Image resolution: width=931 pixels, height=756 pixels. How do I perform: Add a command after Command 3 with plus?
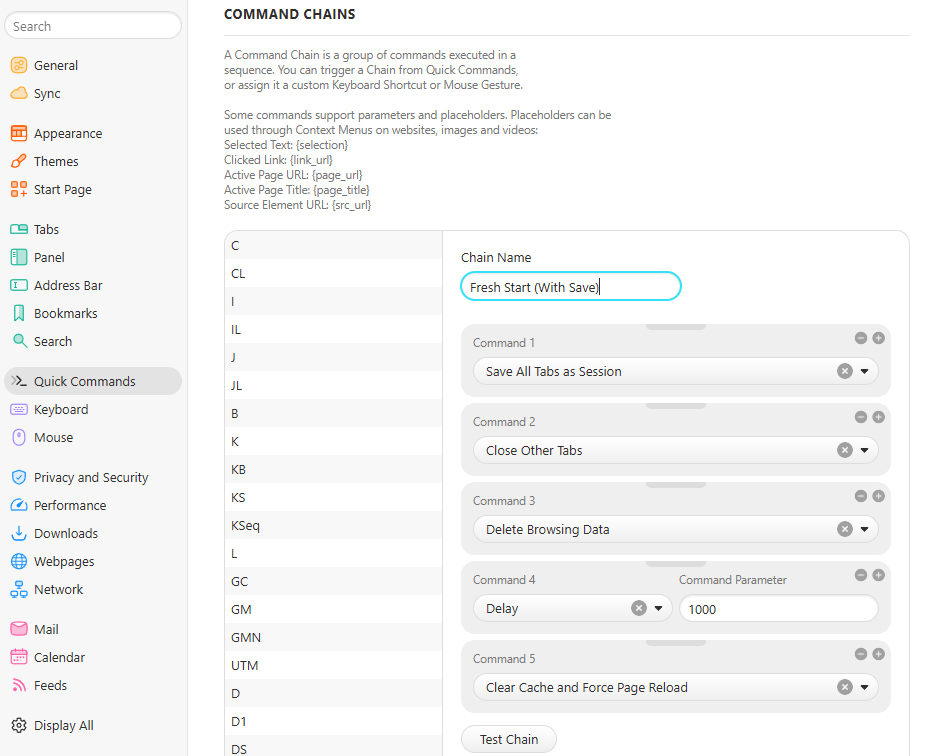(x=878, y=496)
